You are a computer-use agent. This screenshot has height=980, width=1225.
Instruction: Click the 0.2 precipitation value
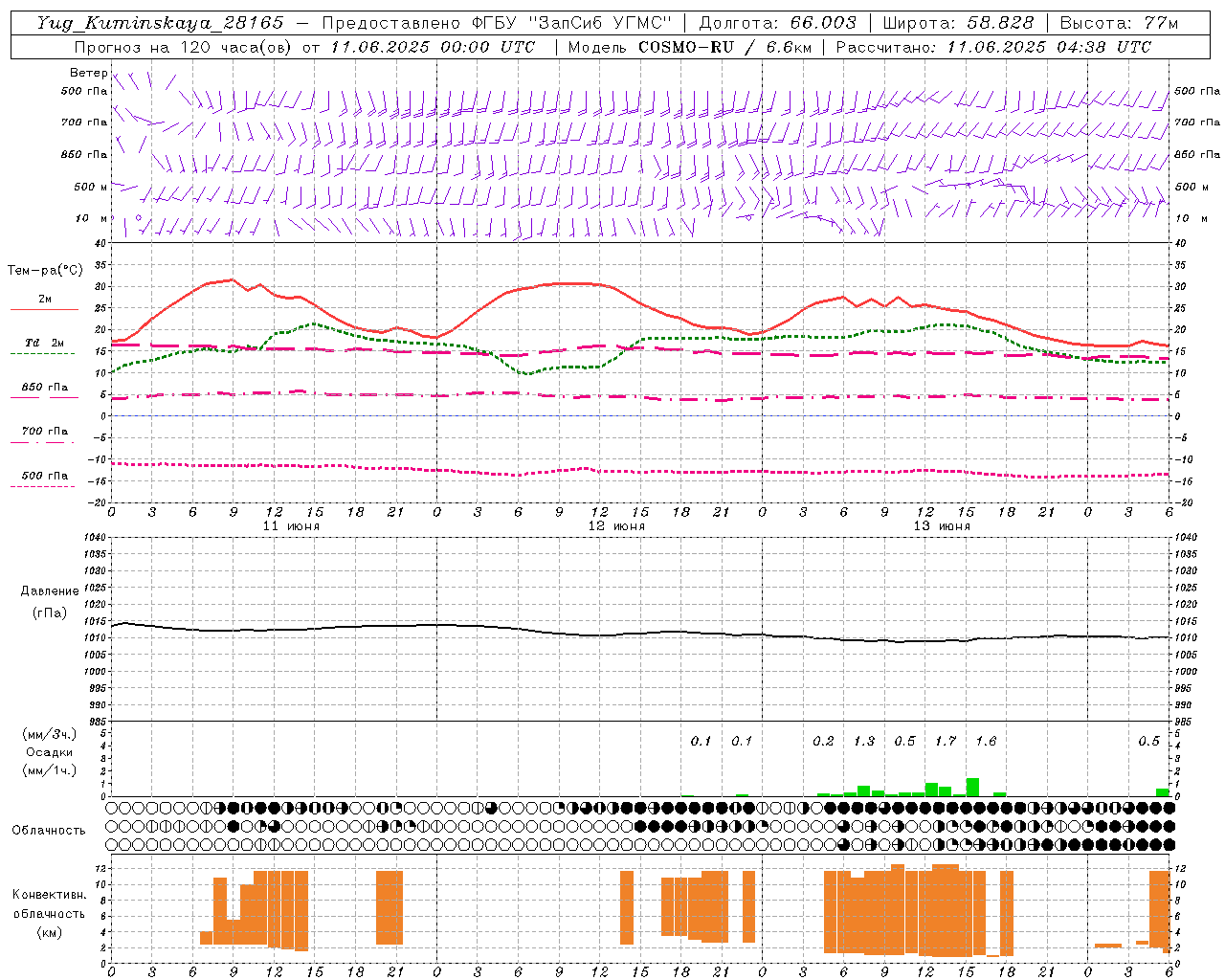(x=823, y=741)
